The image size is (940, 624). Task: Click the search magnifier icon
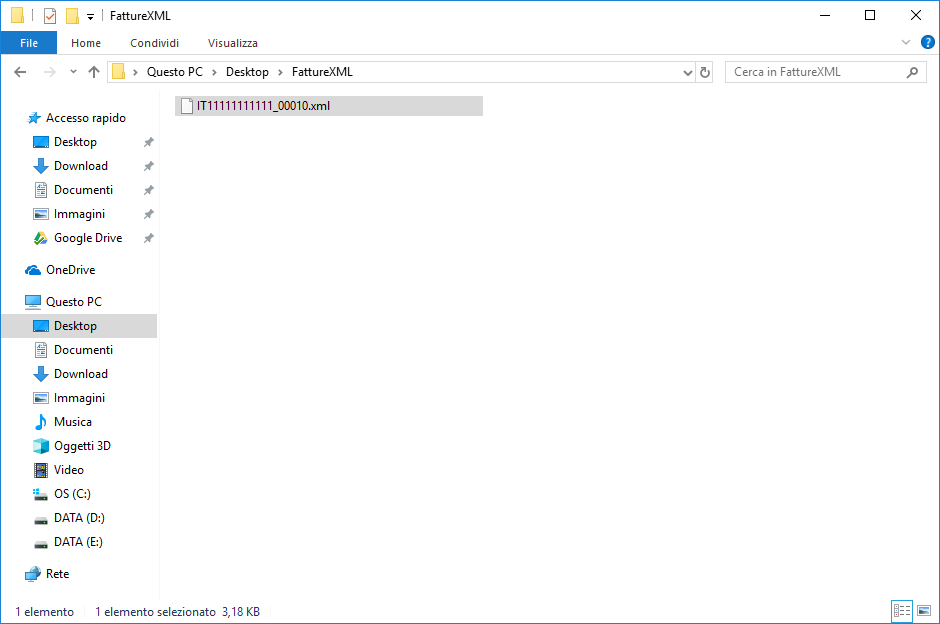911,72
